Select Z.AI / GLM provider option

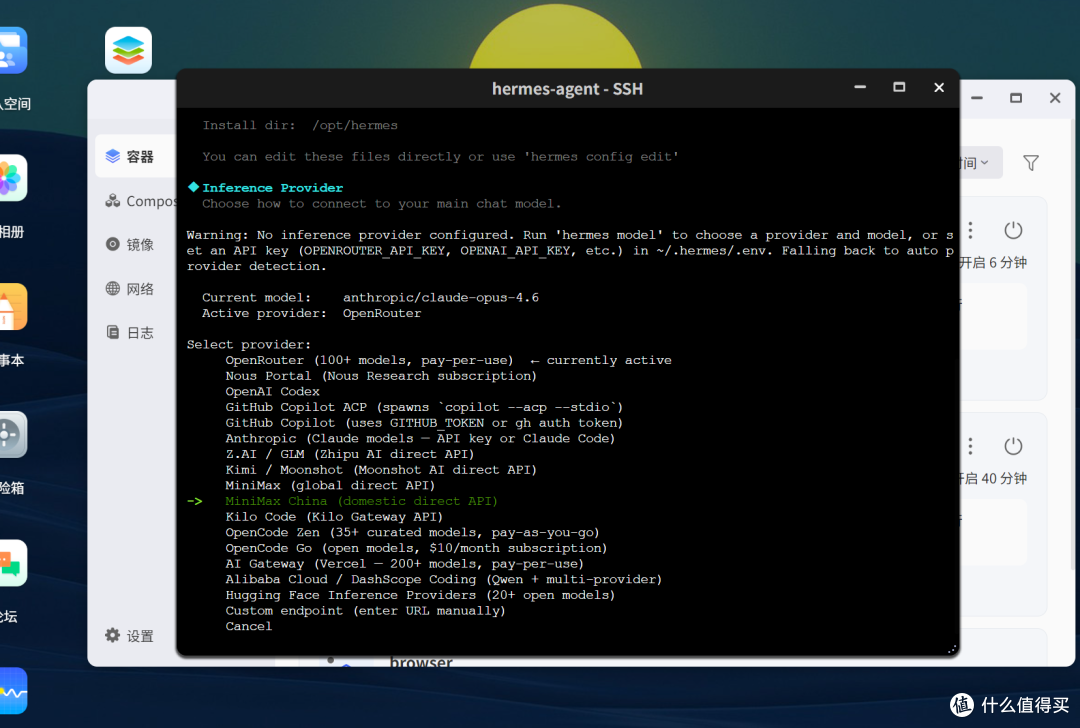pyautogui.click(x=350, y=455)
